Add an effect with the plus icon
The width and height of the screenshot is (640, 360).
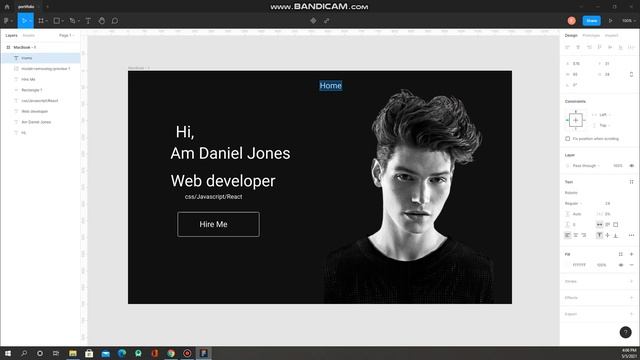pyautogui.click(x=631, y=298)
